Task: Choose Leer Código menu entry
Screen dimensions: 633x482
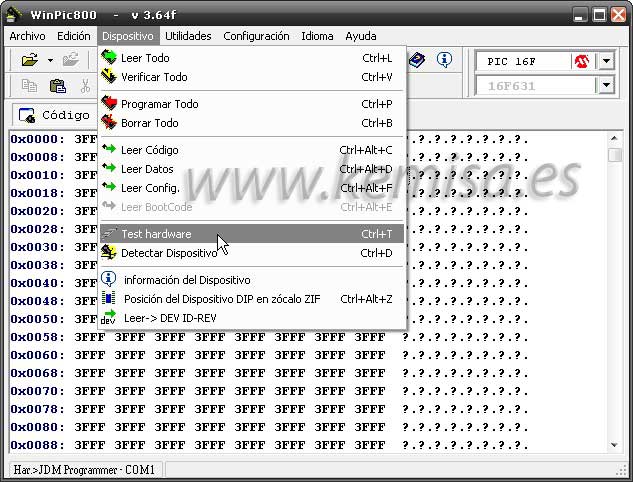Action: 252,150
